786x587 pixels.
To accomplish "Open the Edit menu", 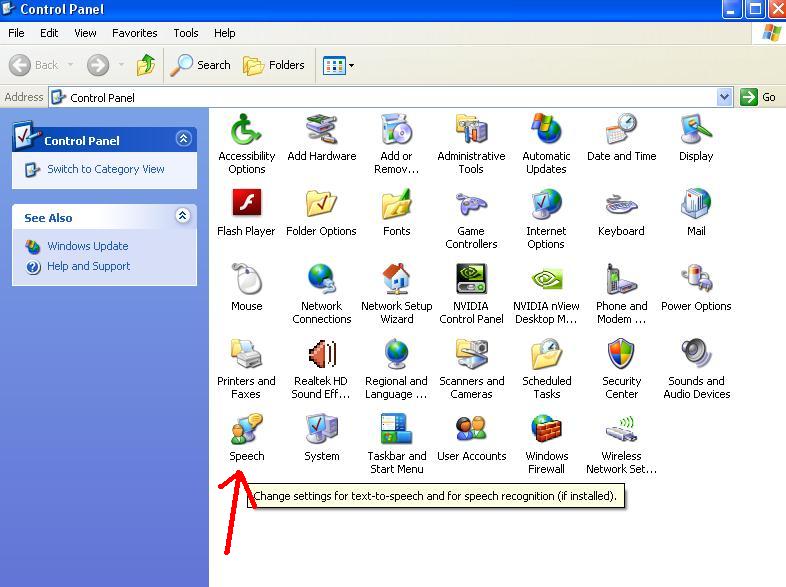I will tap(49, 33).
